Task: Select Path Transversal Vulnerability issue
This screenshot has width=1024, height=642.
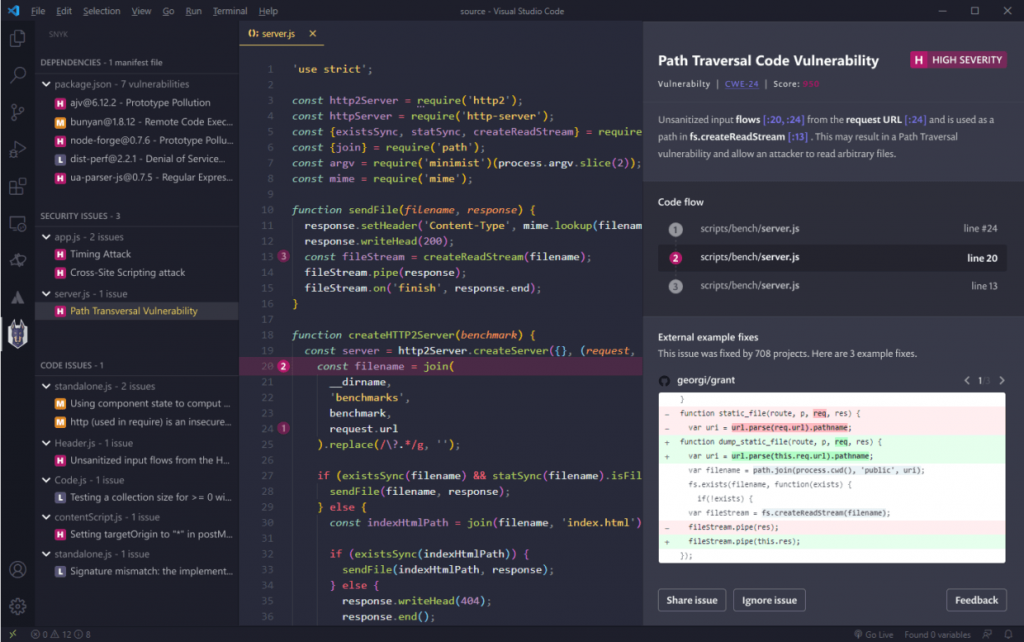Action: (x=137, y=311)
